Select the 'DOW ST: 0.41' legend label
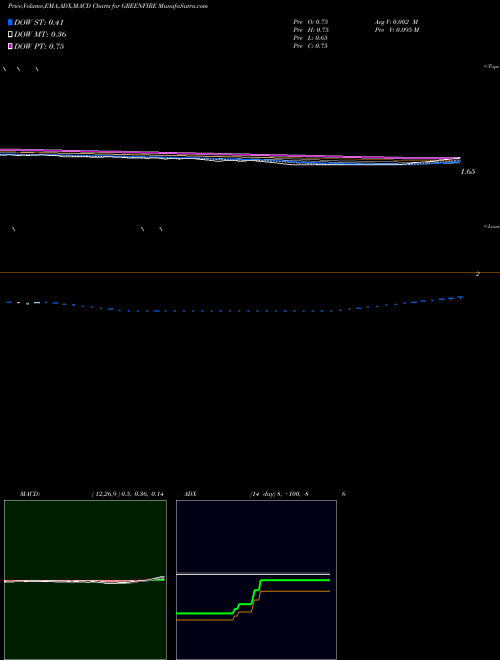Image resolution: width=500 pixels, height=660 pixels. pyautogui.click(x=39, y=22)
